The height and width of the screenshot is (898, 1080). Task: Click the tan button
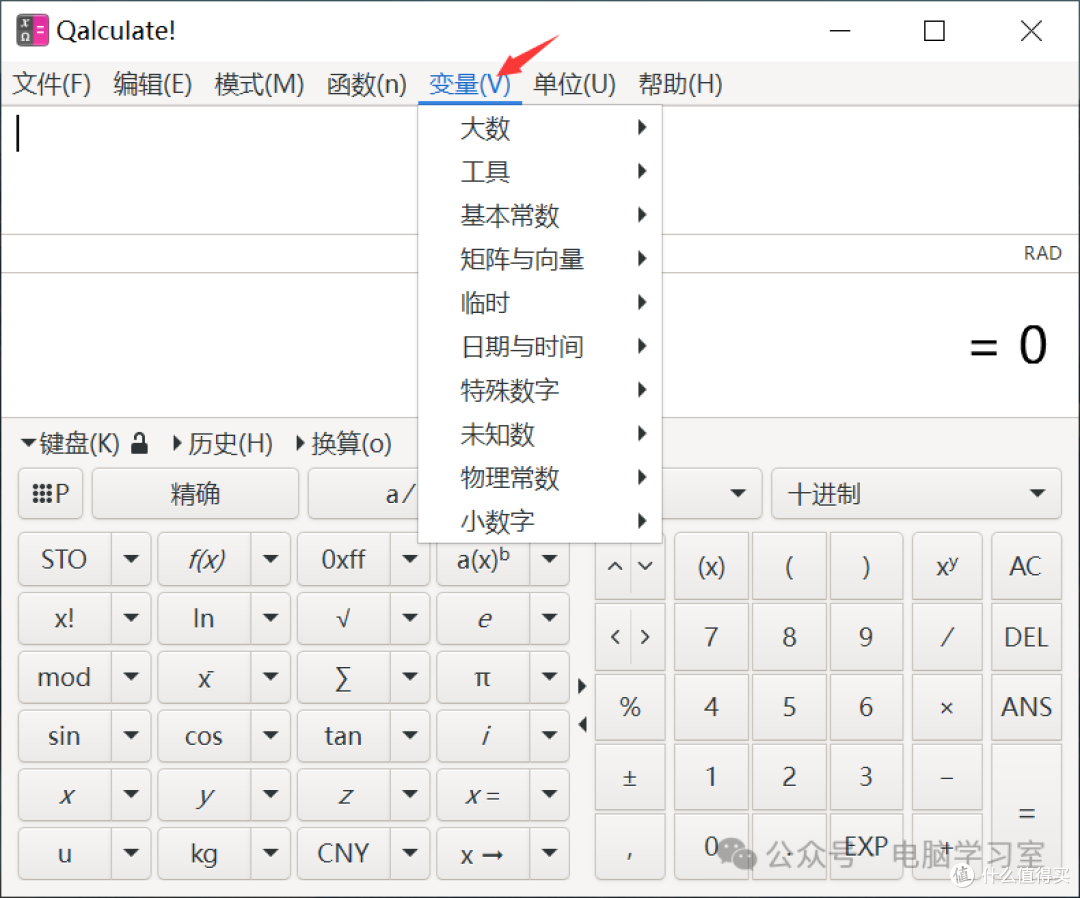(x=343, y=736)
